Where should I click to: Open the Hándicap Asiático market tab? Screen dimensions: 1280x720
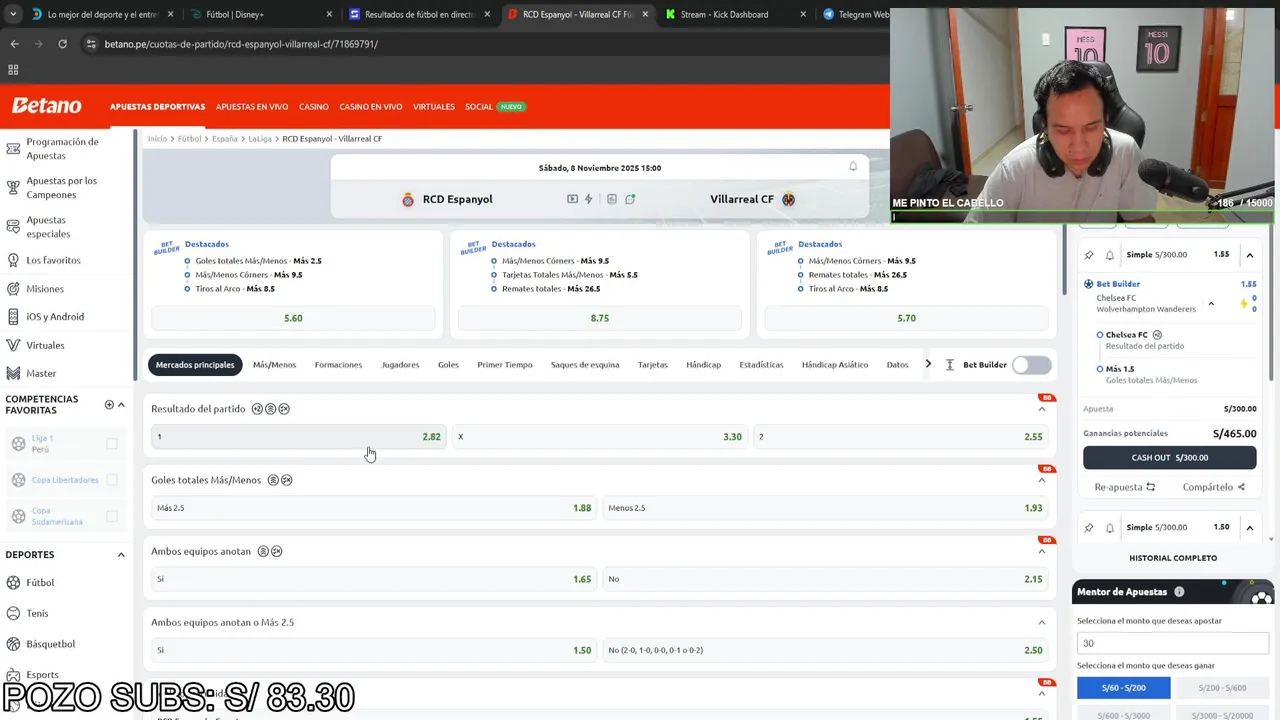tap(835, 365)
